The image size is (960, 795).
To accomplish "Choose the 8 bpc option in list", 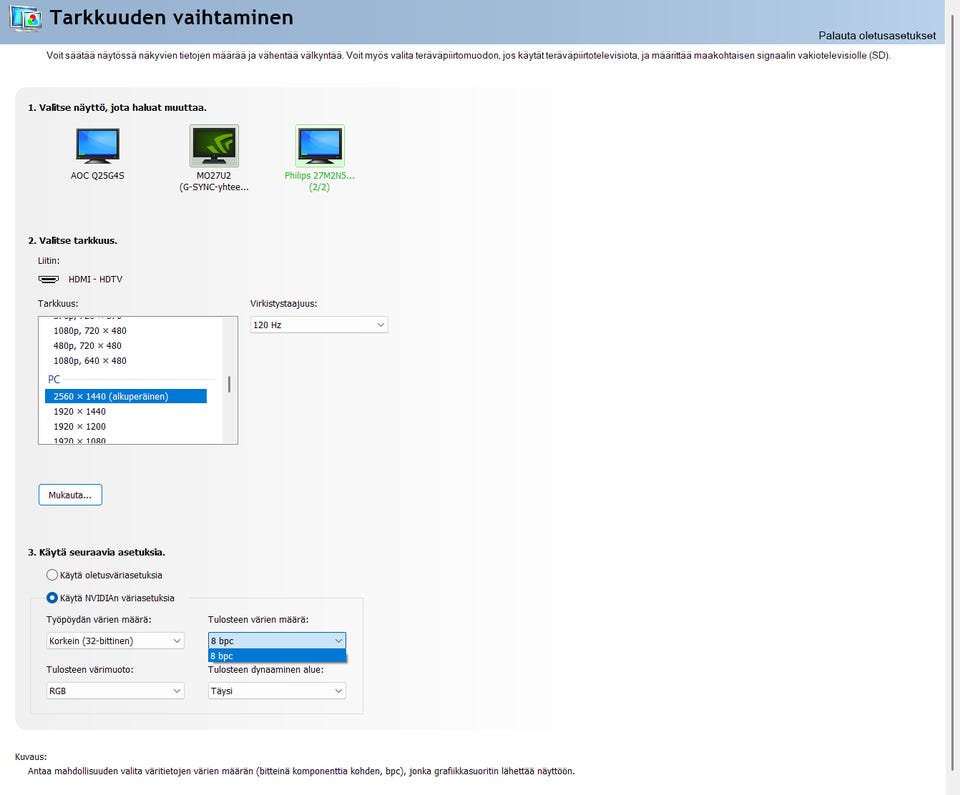I will (x=277, y=656).
